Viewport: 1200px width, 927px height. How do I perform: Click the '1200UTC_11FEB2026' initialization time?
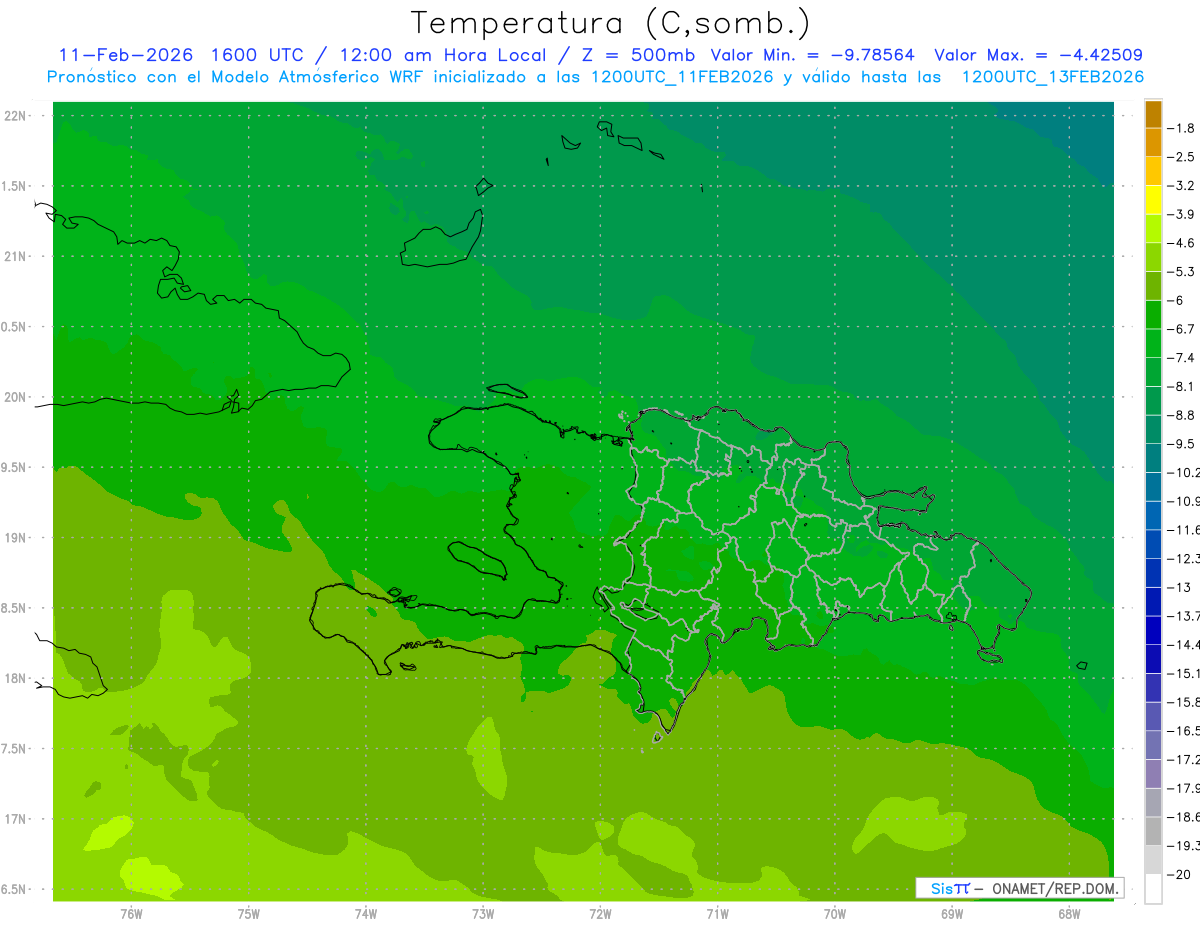[x=682, y=77]
